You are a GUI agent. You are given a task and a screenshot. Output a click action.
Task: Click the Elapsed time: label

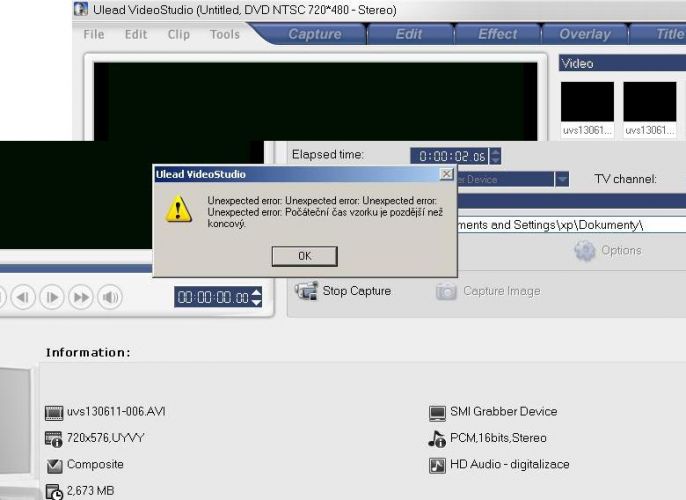(x=328, y=154)
